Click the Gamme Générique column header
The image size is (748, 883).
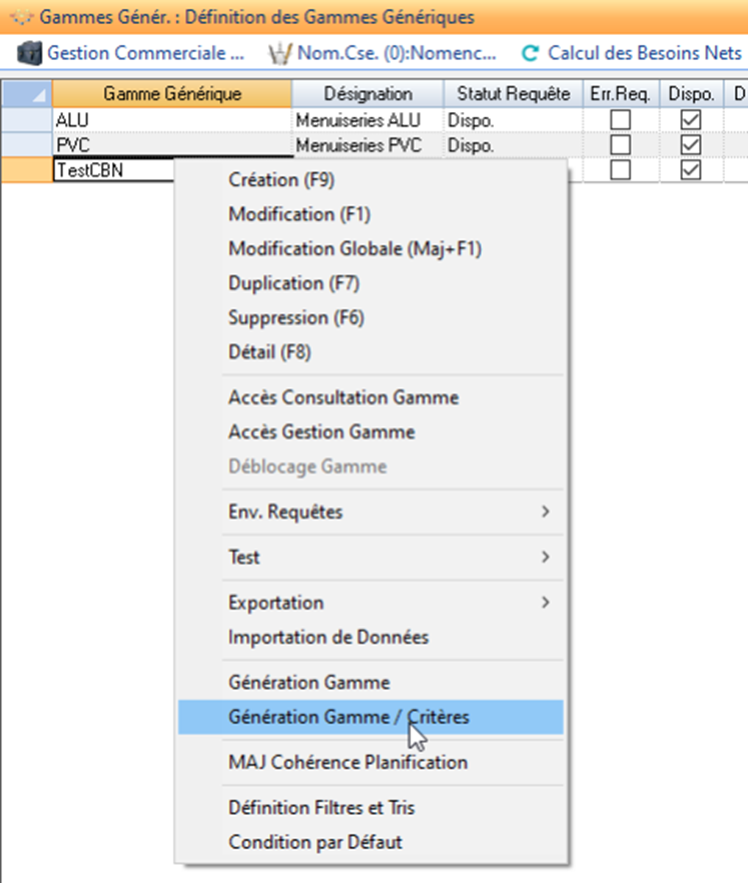(x=172, y=94)
